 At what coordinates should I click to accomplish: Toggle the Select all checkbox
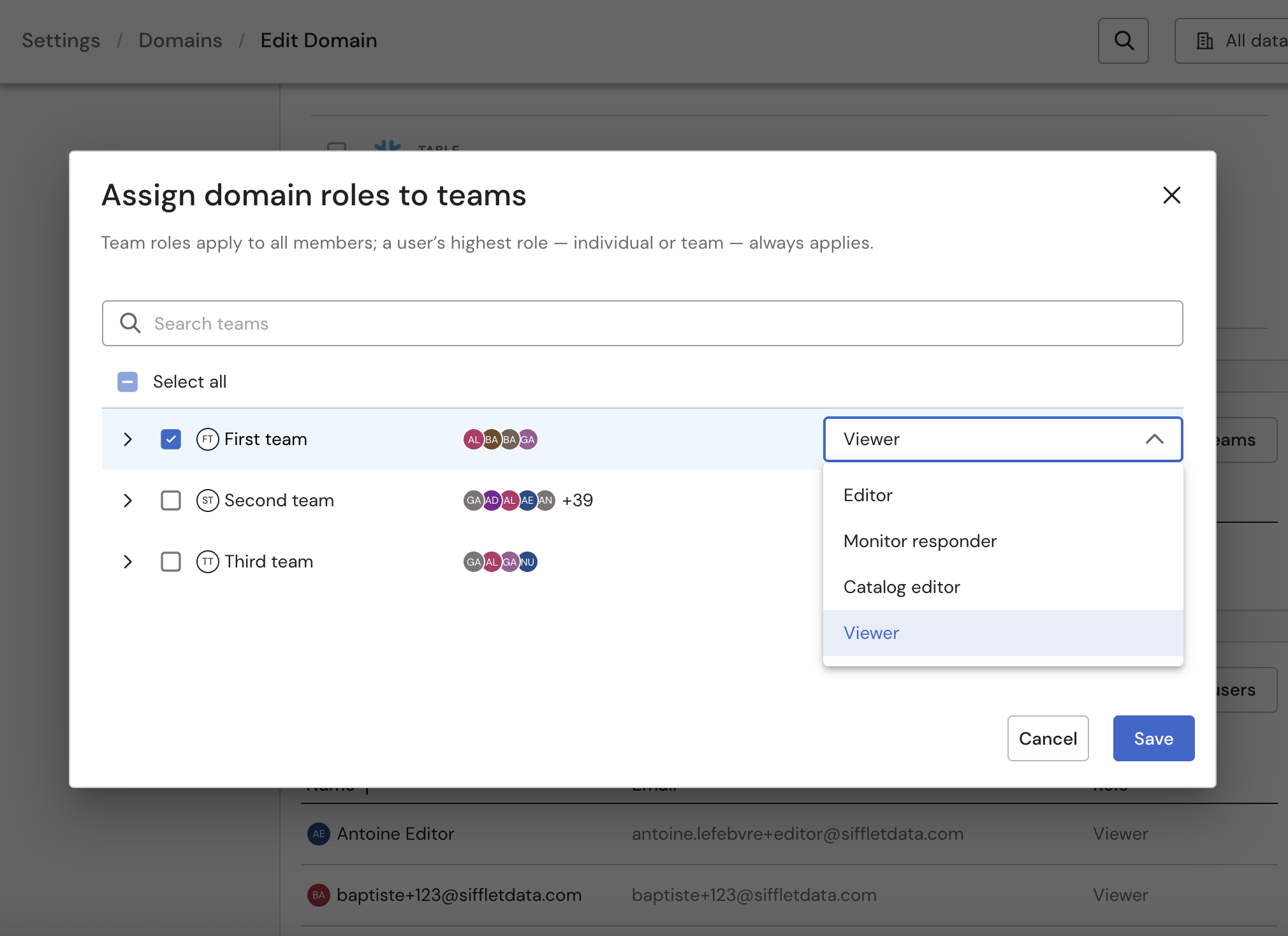pos(128,382)
